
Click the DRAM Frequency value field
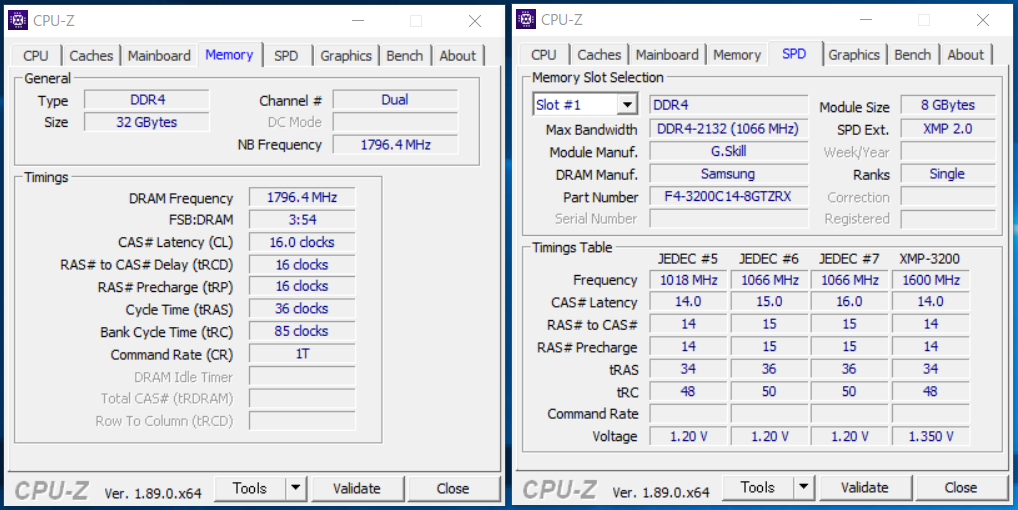pyautogui.click(x=302, y=197)
